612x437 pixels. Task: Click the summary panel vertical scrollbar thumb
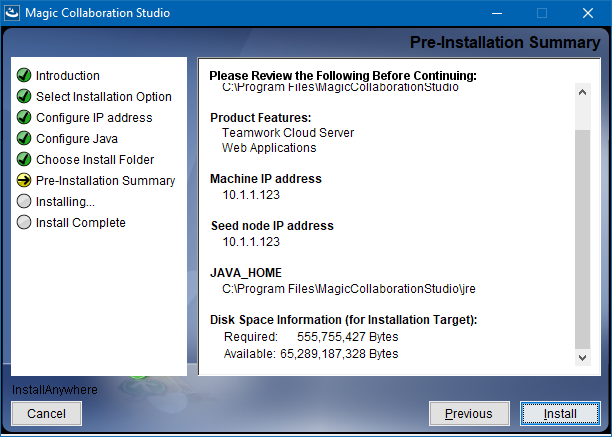(583, 239)
